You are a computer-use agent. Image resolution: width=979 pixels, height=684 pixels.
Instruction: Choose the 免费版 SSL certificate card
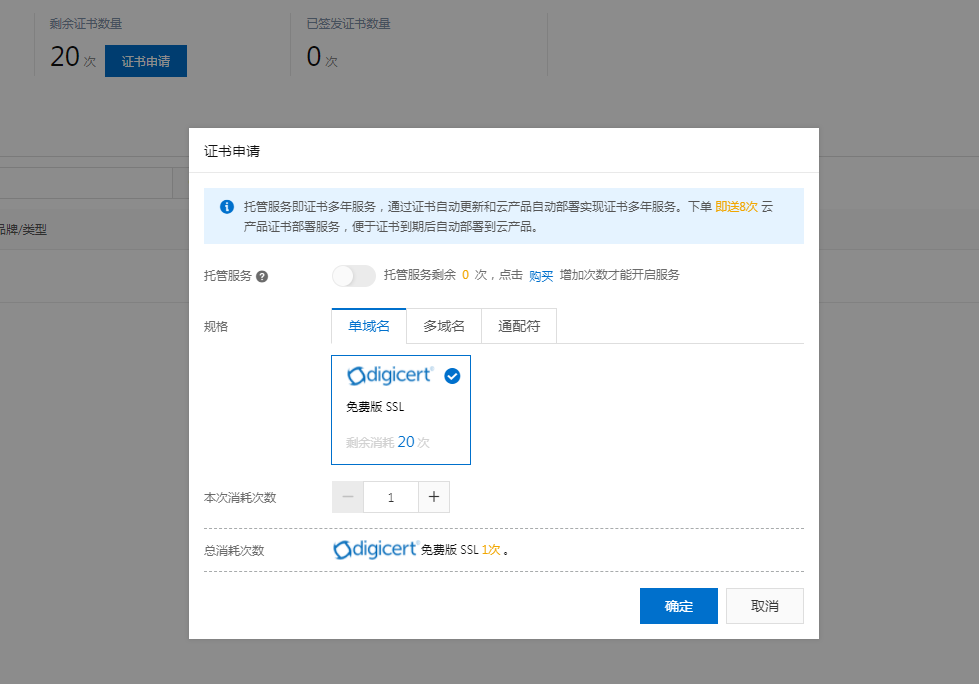400,410
